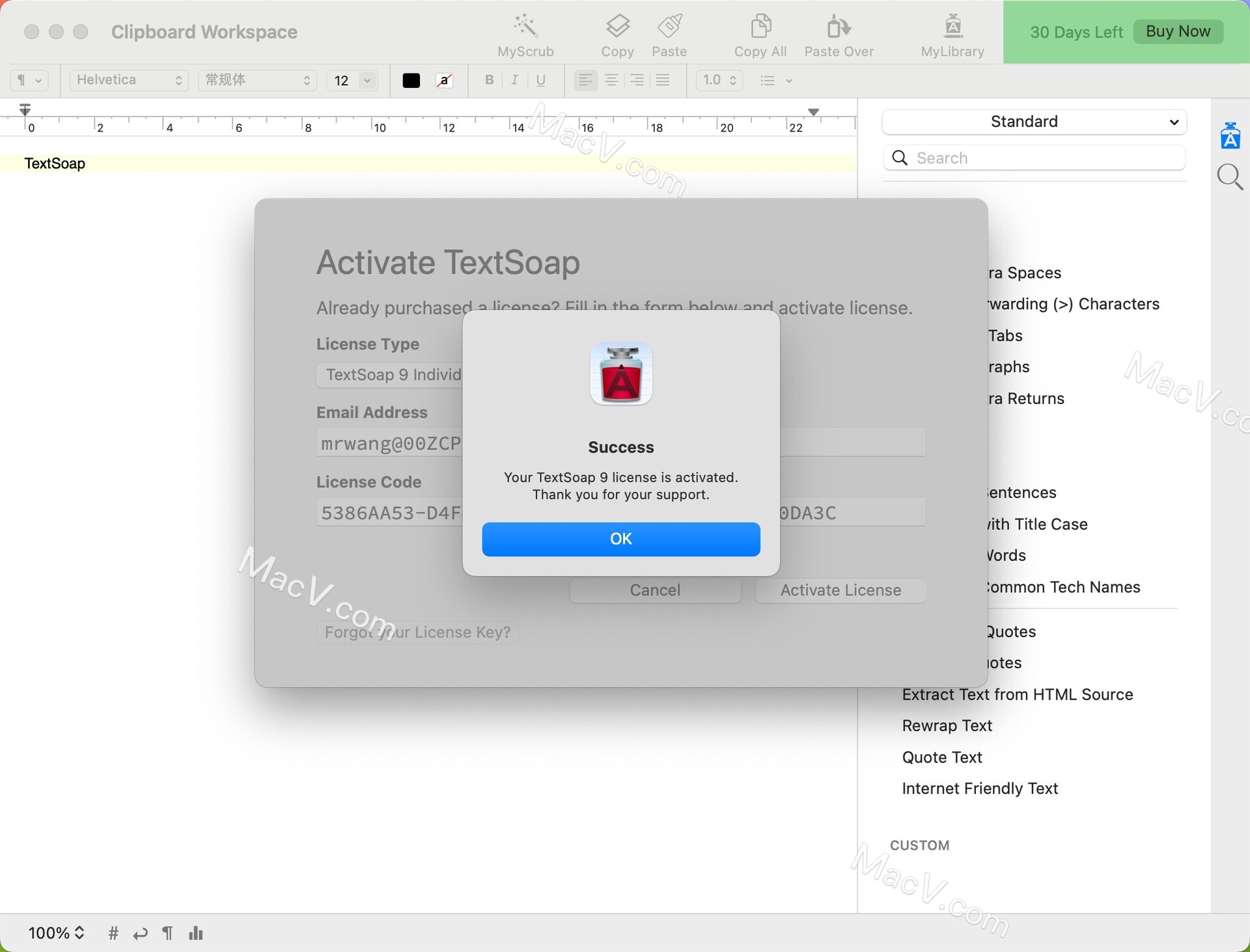Open the License Type dropdown
This screenshot has height=952, width=1250.
point(389,375)
